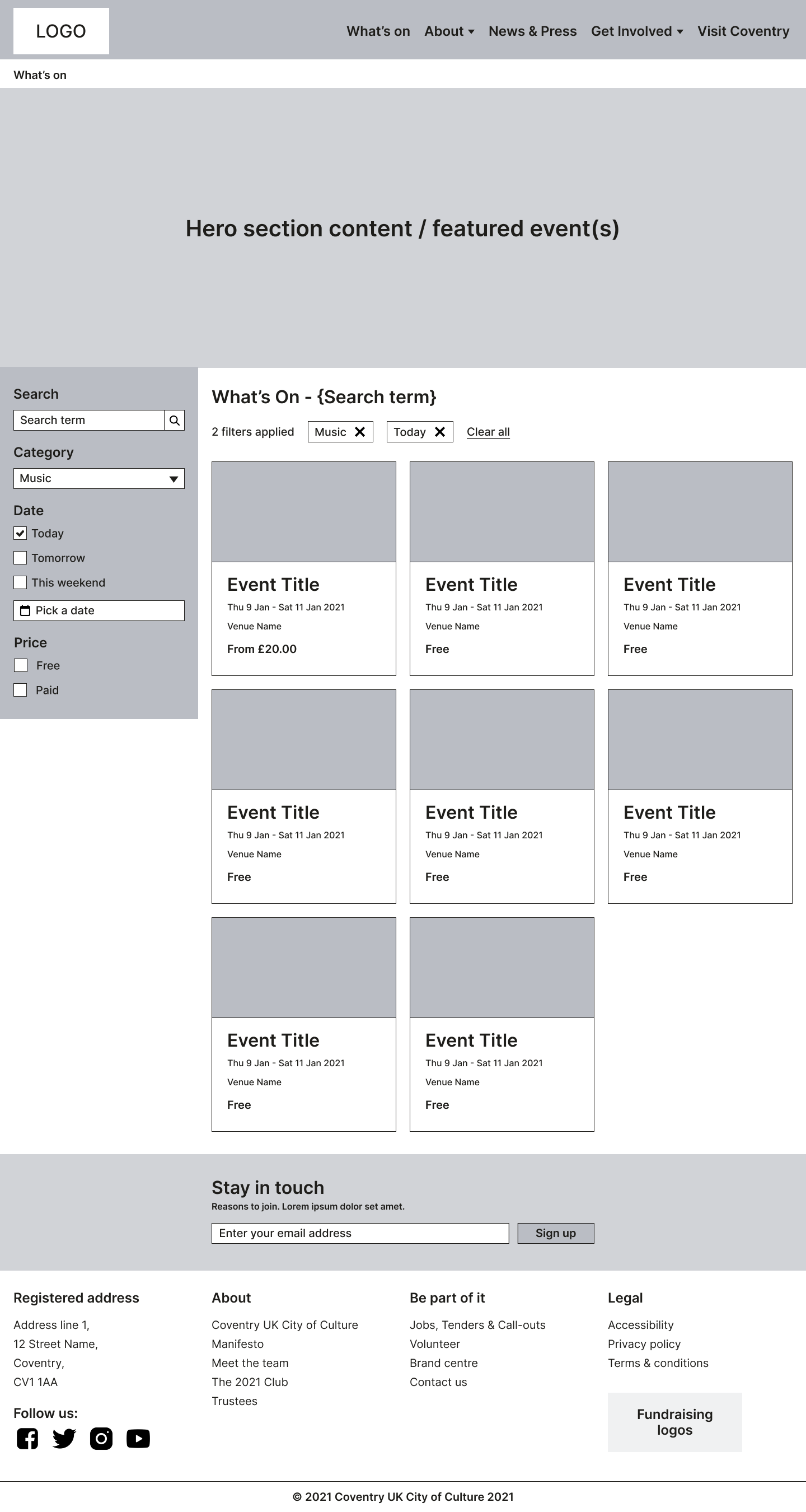The height and width of the screenshot is (1512, 806).
Task: Open Visit Coventry in navigation
Action: (743, 31)
